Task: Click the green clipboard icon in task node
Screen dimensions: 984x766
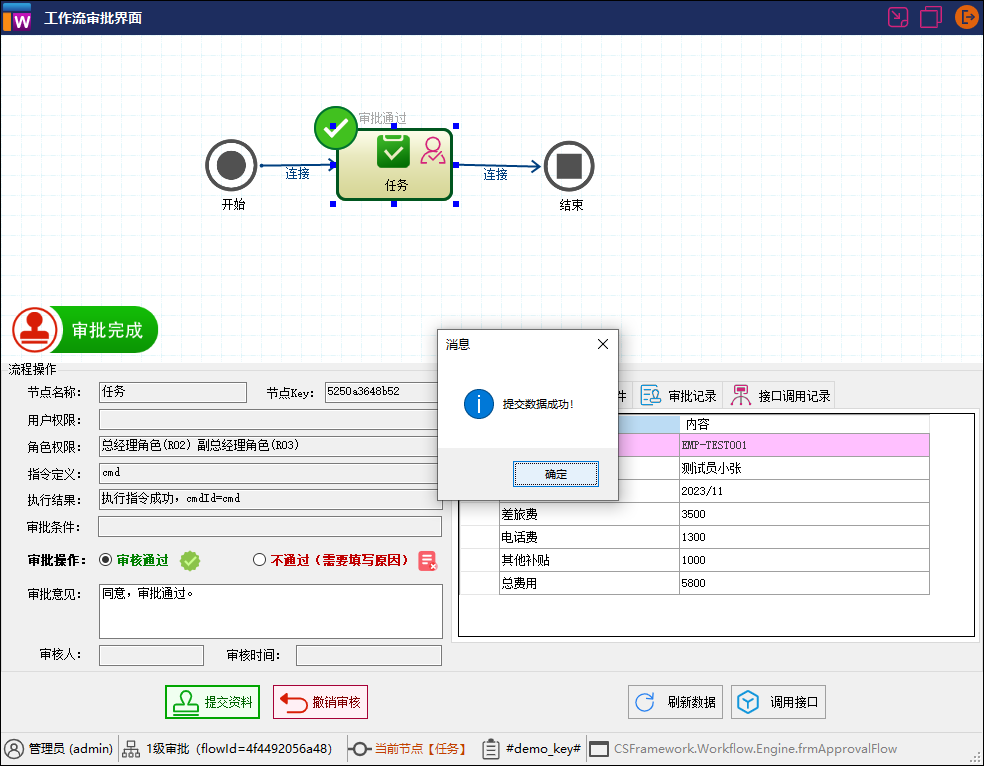Action: pyautogui.click(x=393, y=151)
